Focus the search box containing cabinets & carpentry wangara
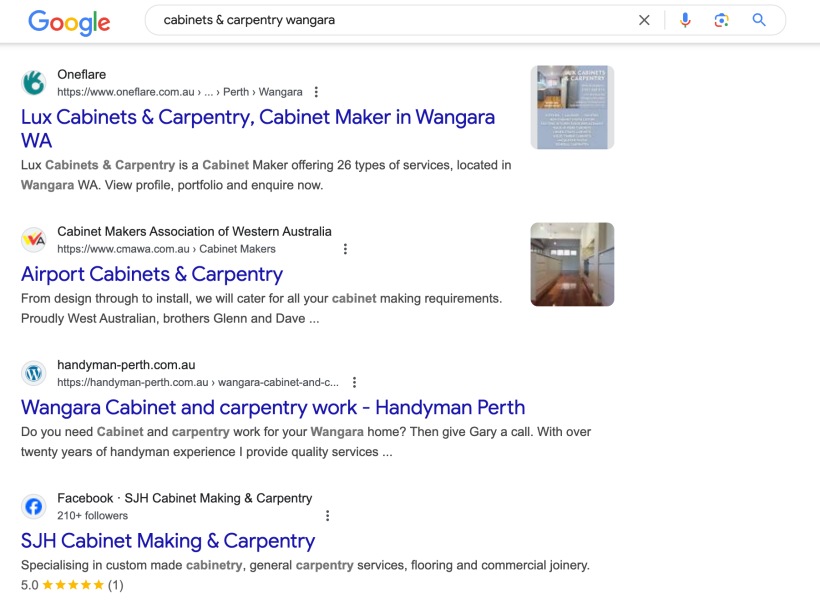The width and height of the screenshot is (820, 609). 387,20
